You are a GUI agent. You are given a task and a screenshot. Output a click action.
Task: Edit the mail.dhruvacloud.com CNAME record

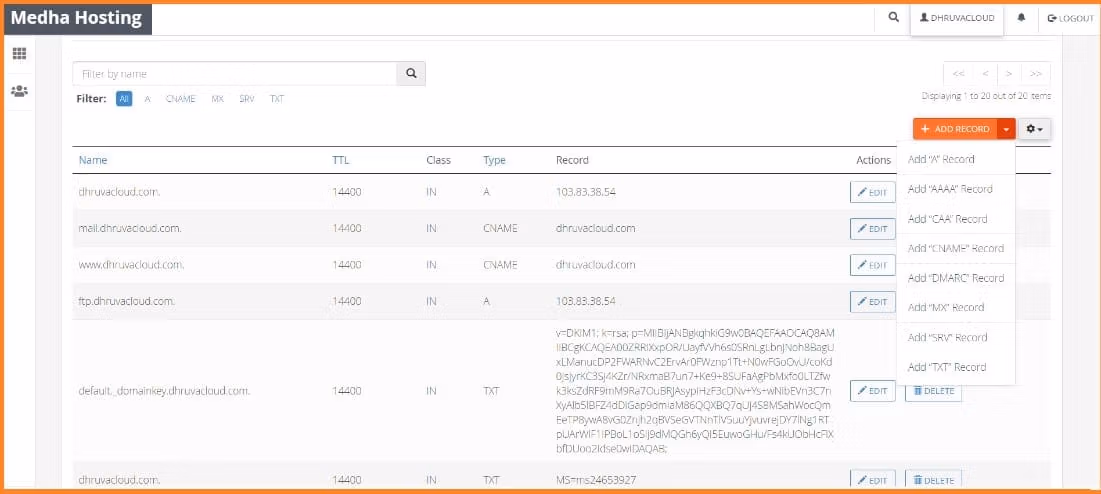(872, 228)
